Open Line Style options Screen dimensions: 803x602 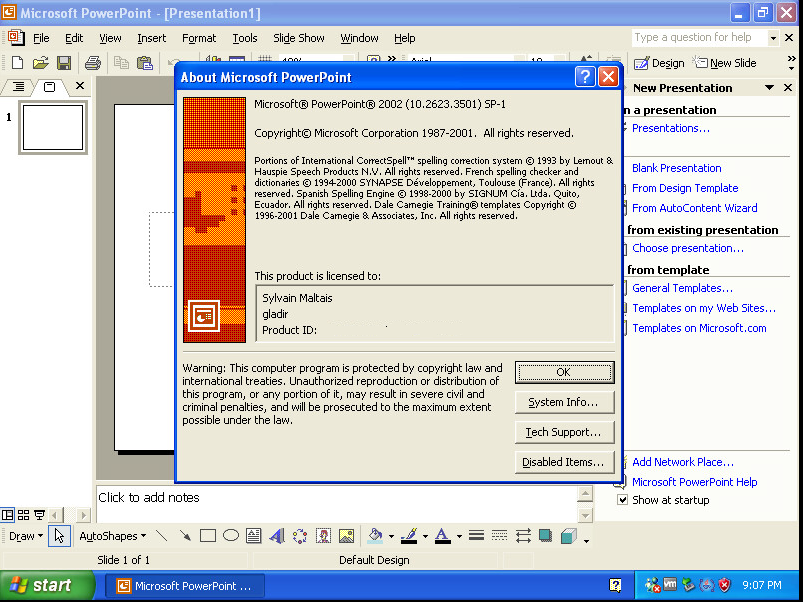click(x=476, y=536)
